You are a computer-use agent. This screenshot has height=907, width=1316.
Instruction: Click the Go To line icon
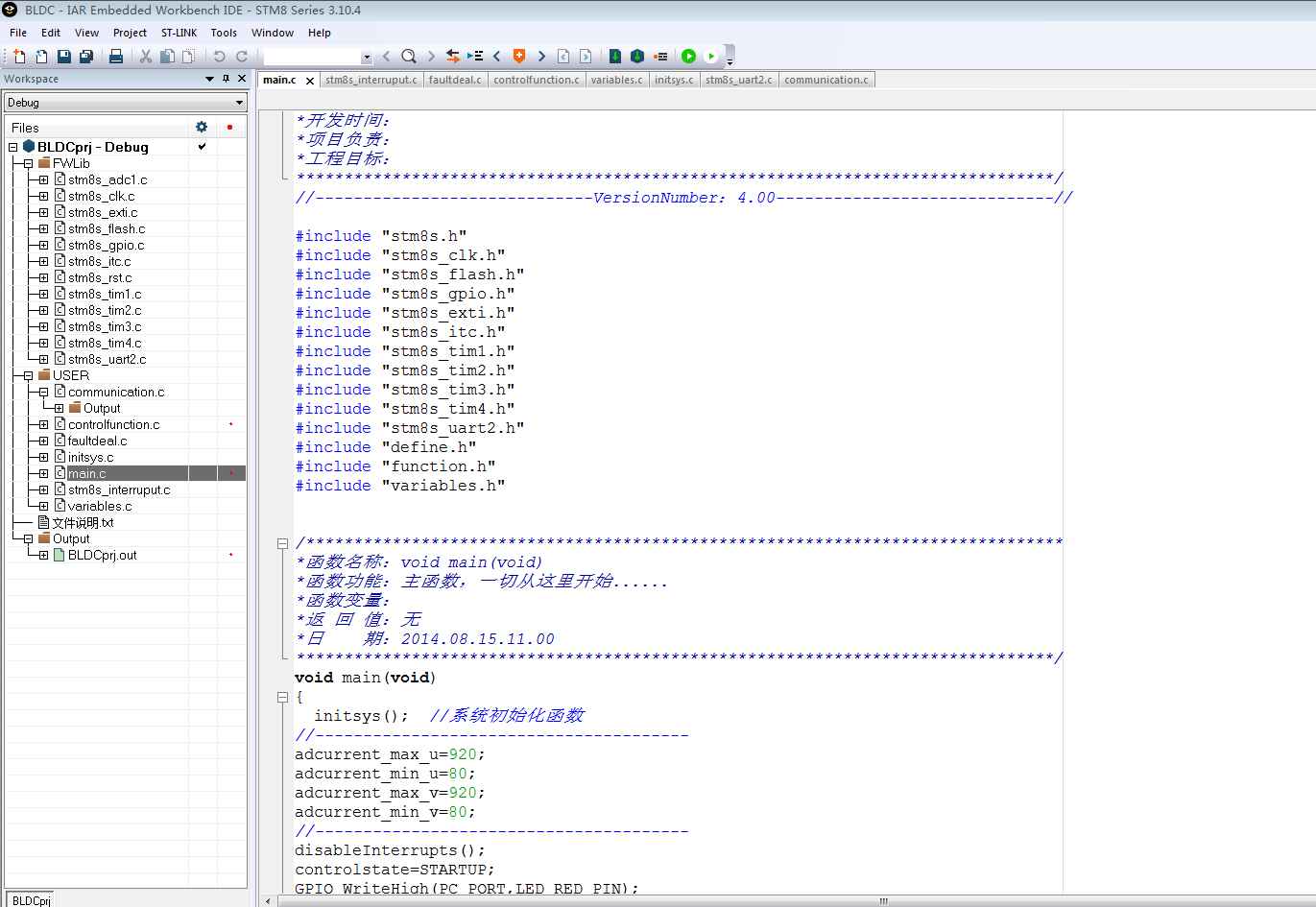[475, 57]
